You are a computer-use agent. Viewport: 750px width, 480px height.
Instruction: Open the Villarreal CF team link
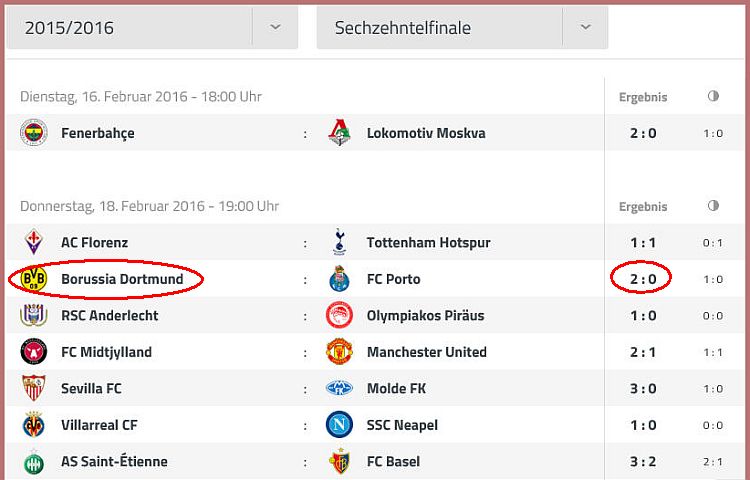pos(99,425)
